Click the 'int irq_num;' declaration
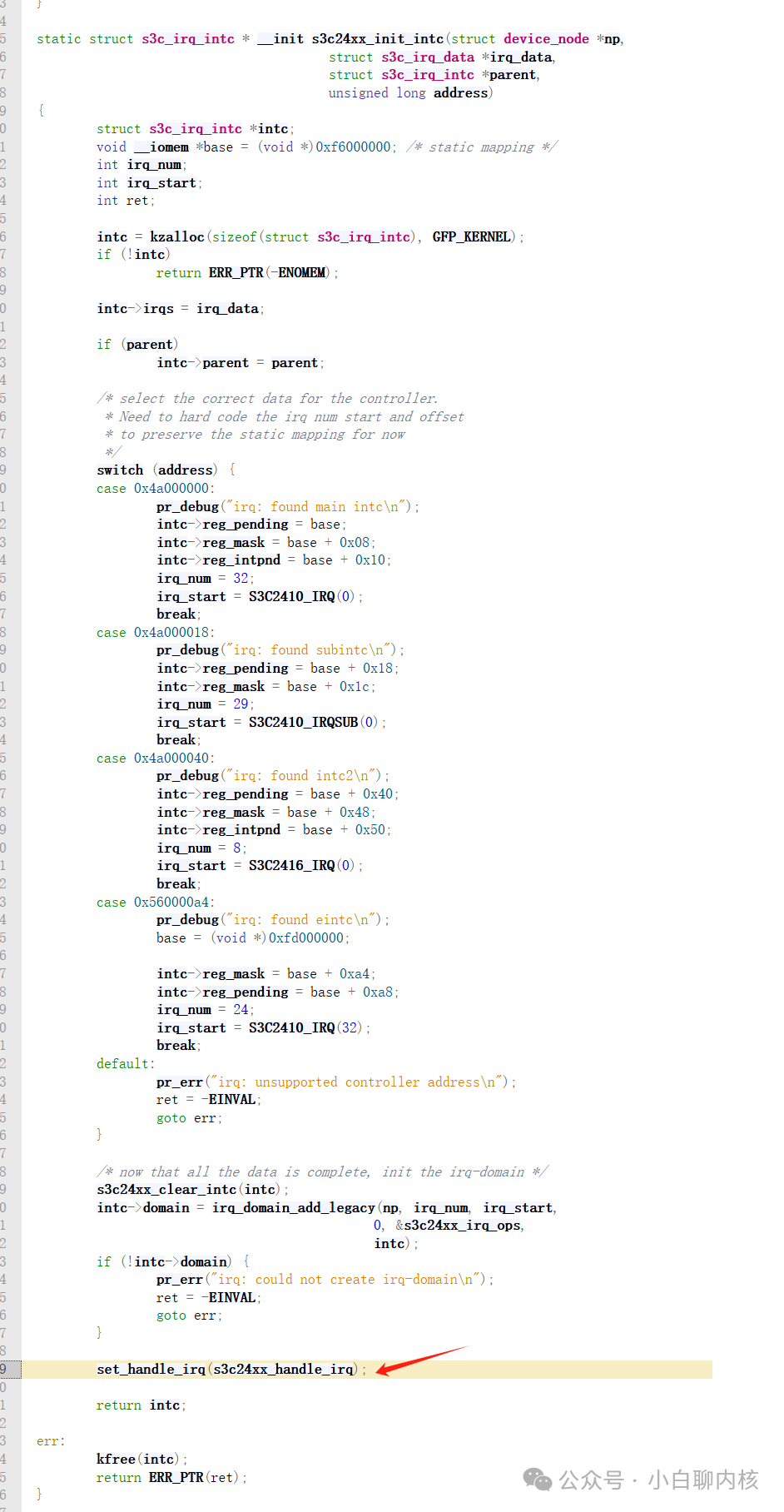The width and height of the screenshot is (784, 1512). 141,165
